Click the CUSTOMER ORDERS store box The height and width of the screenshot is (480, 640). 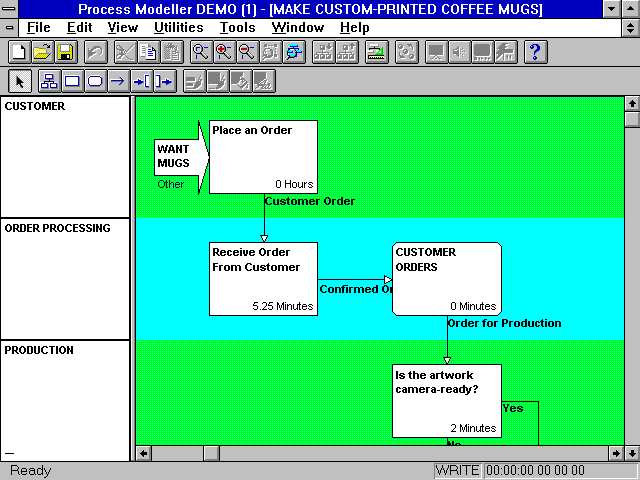[x=447, y=279]
